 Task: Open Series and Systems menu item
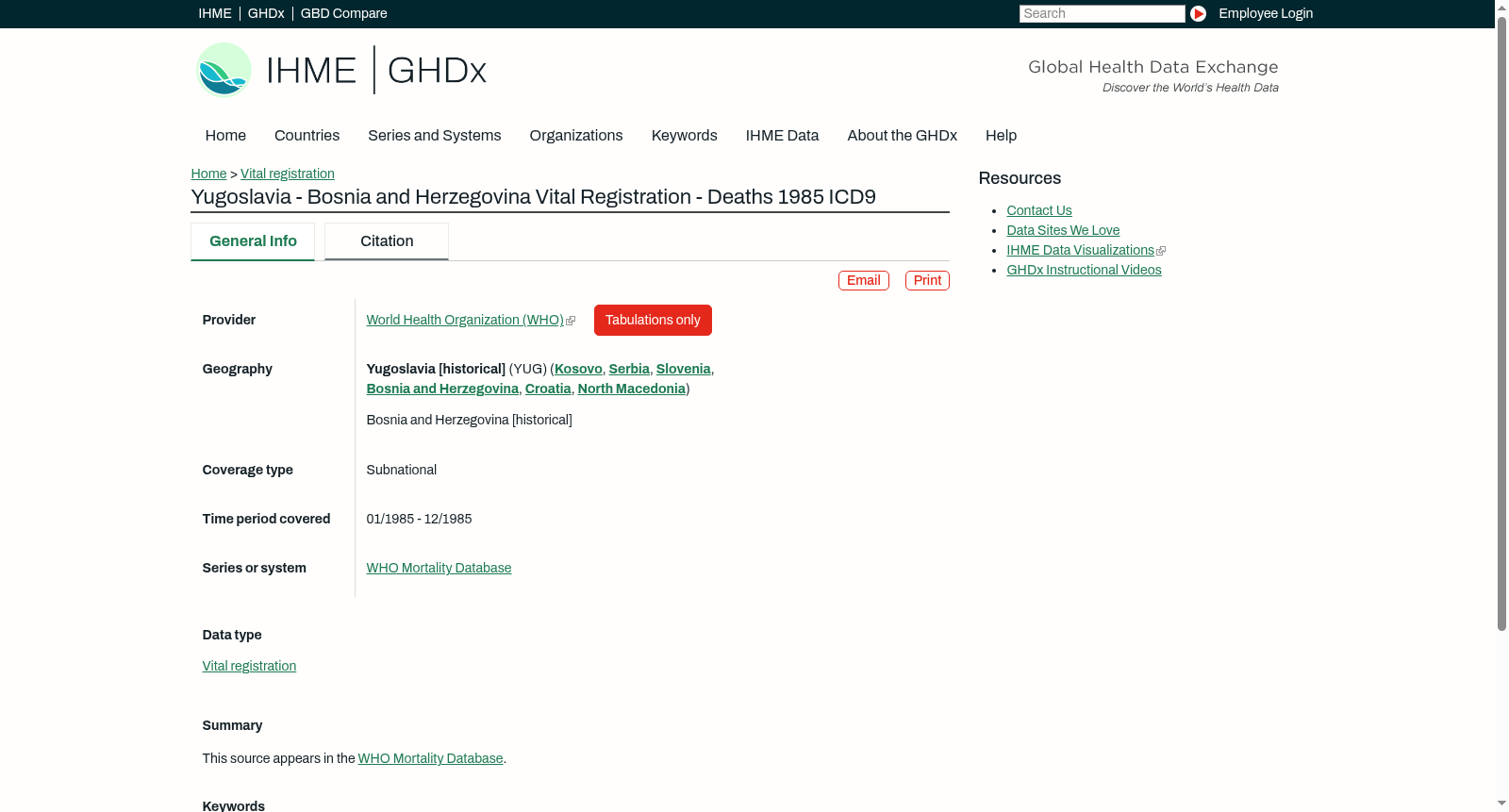[434, 136]
